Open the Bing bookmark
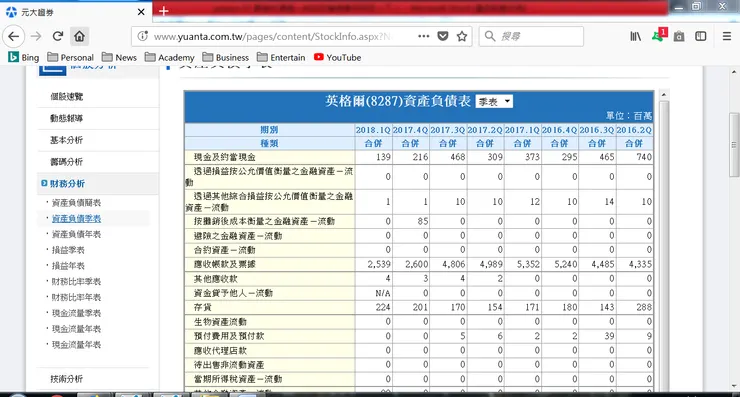The height and width of the screenshot is (397, 740). (x=24, y=58)
